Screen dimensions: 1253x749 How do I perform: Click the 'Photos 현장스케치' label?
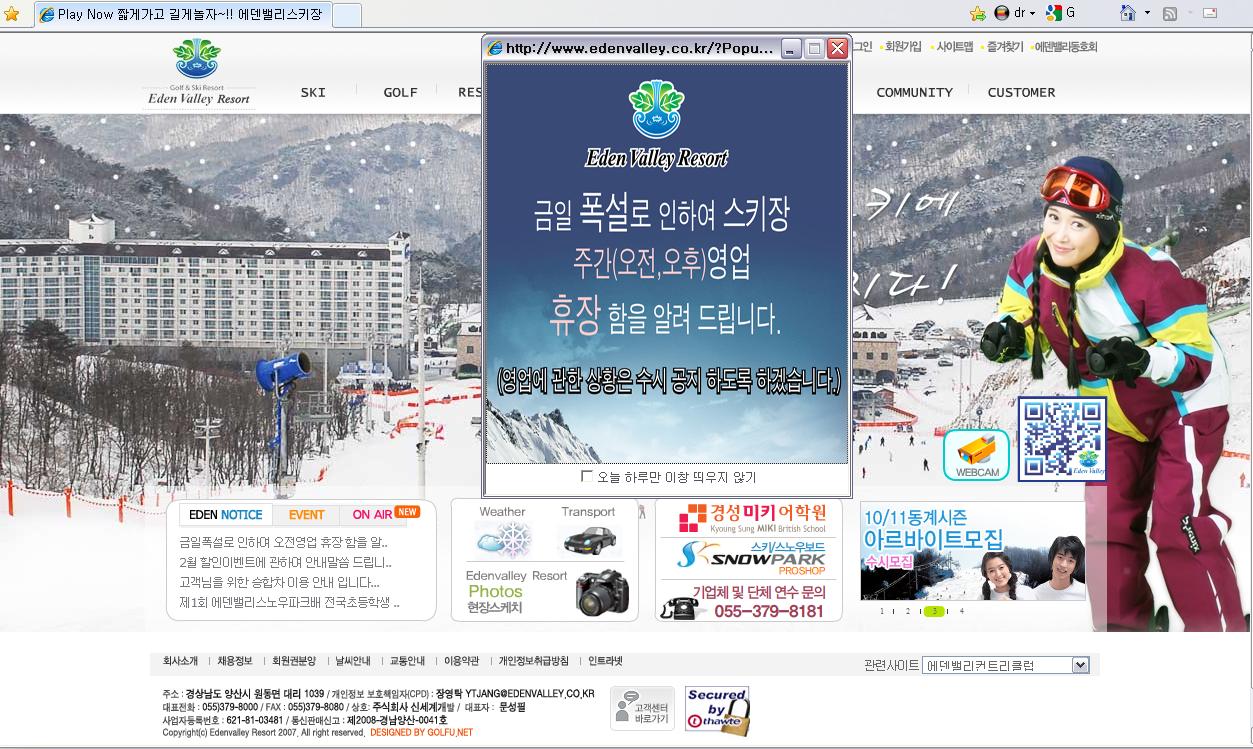coord(495,599)
